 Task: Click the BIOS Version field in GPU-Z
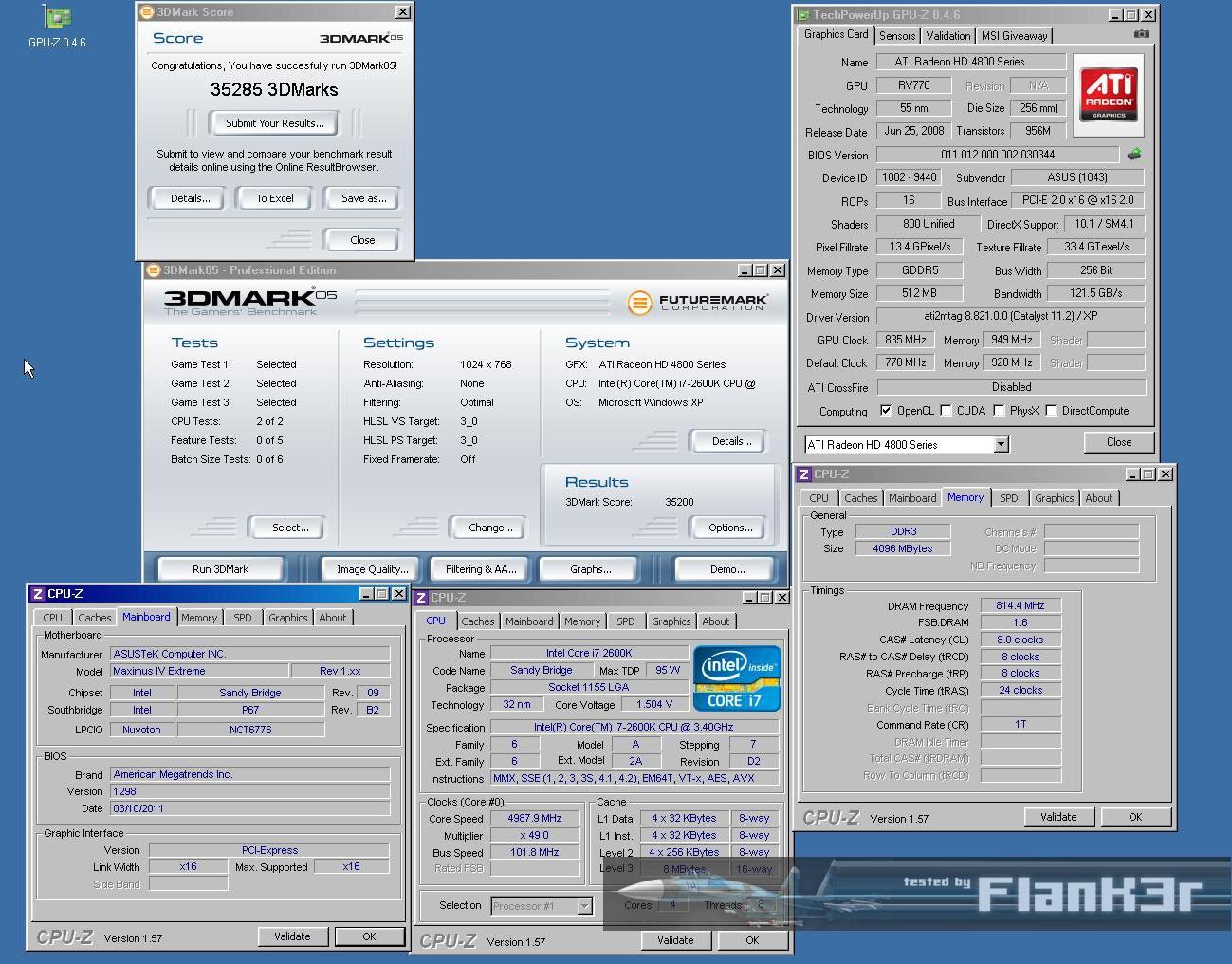998,155
